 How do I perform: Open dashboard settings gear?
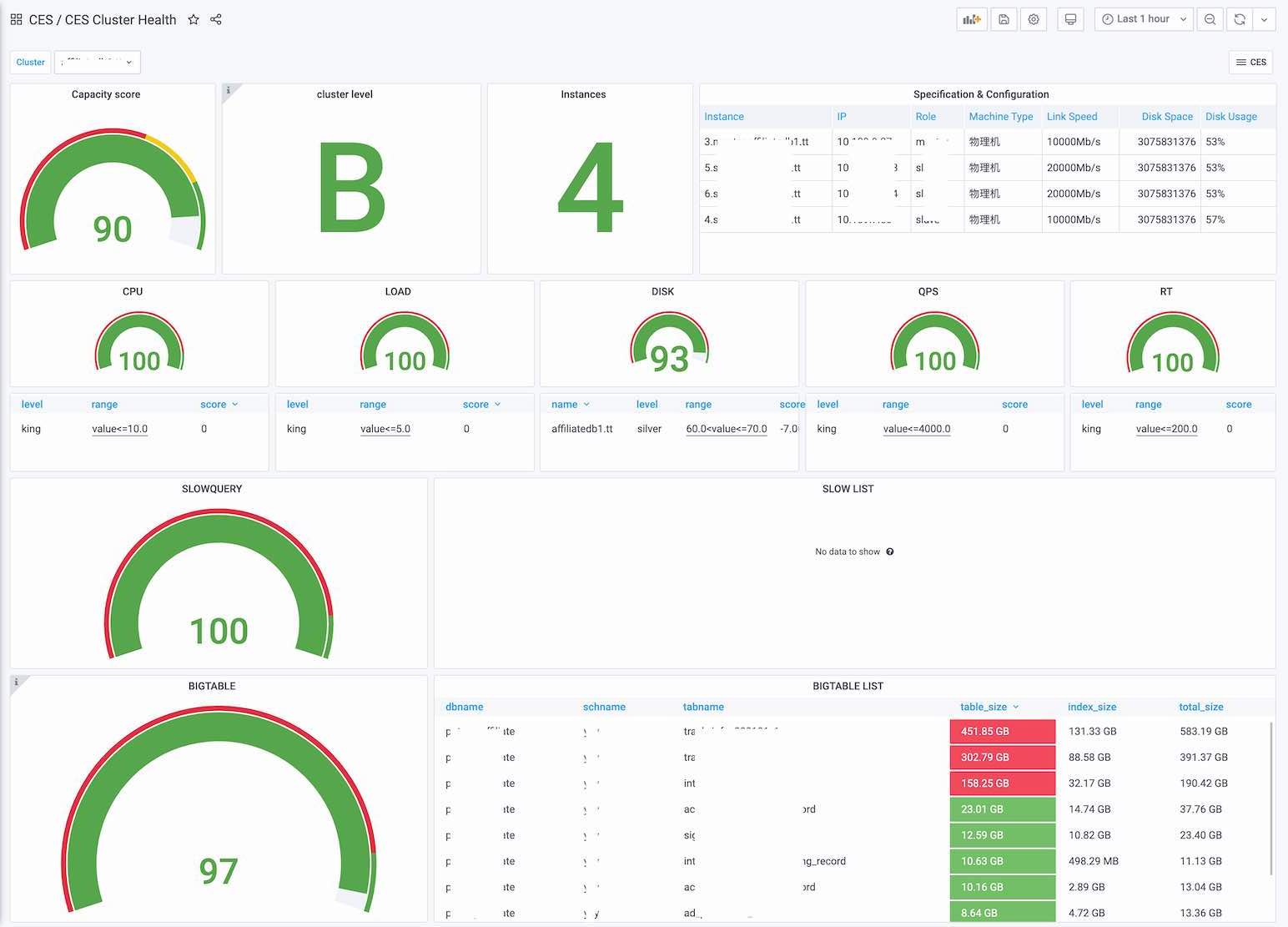click(1034, 19)
